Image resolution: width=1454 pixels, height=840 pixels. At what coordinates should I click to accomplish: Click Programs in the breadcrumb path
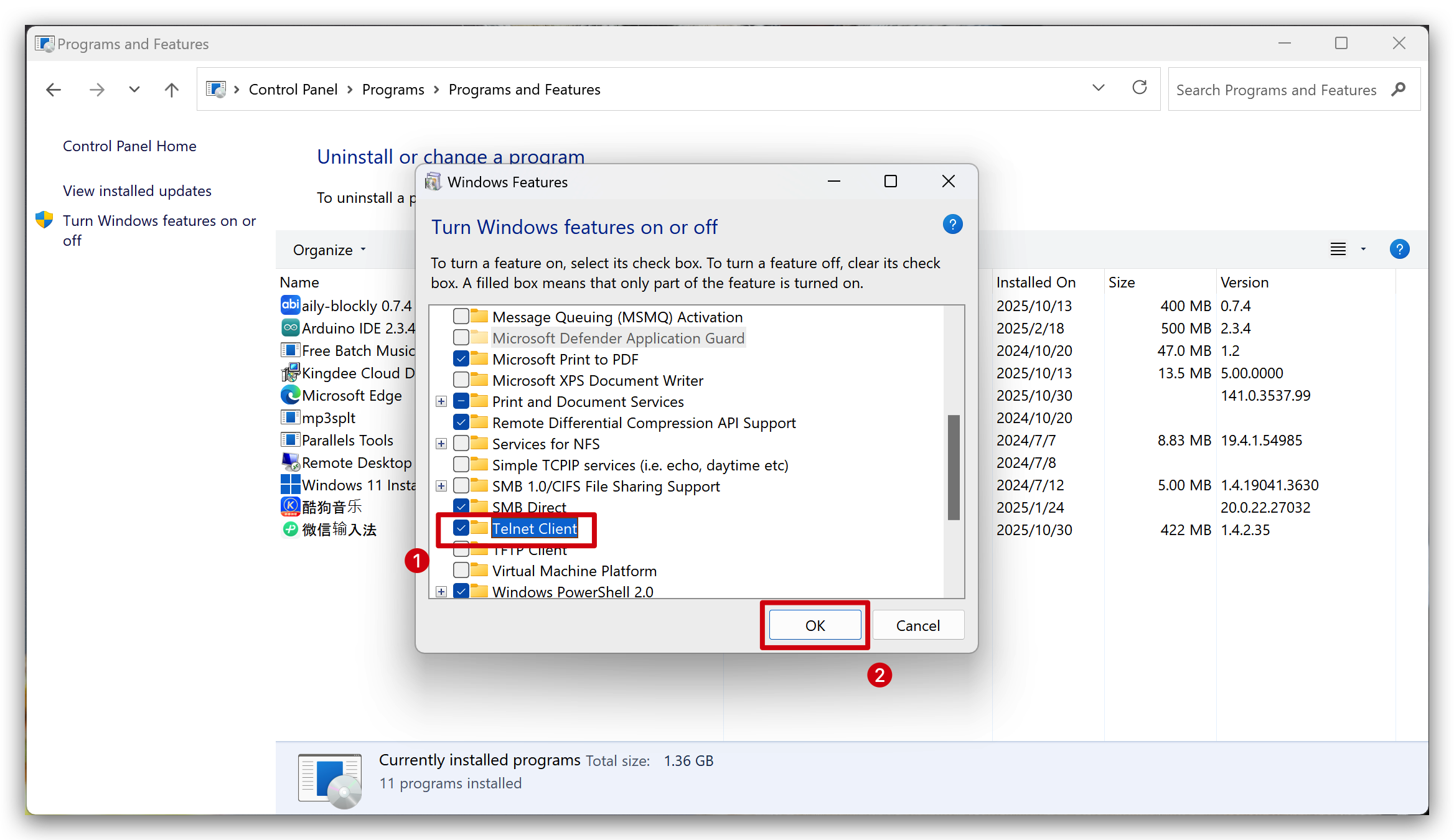pos(393,90)
